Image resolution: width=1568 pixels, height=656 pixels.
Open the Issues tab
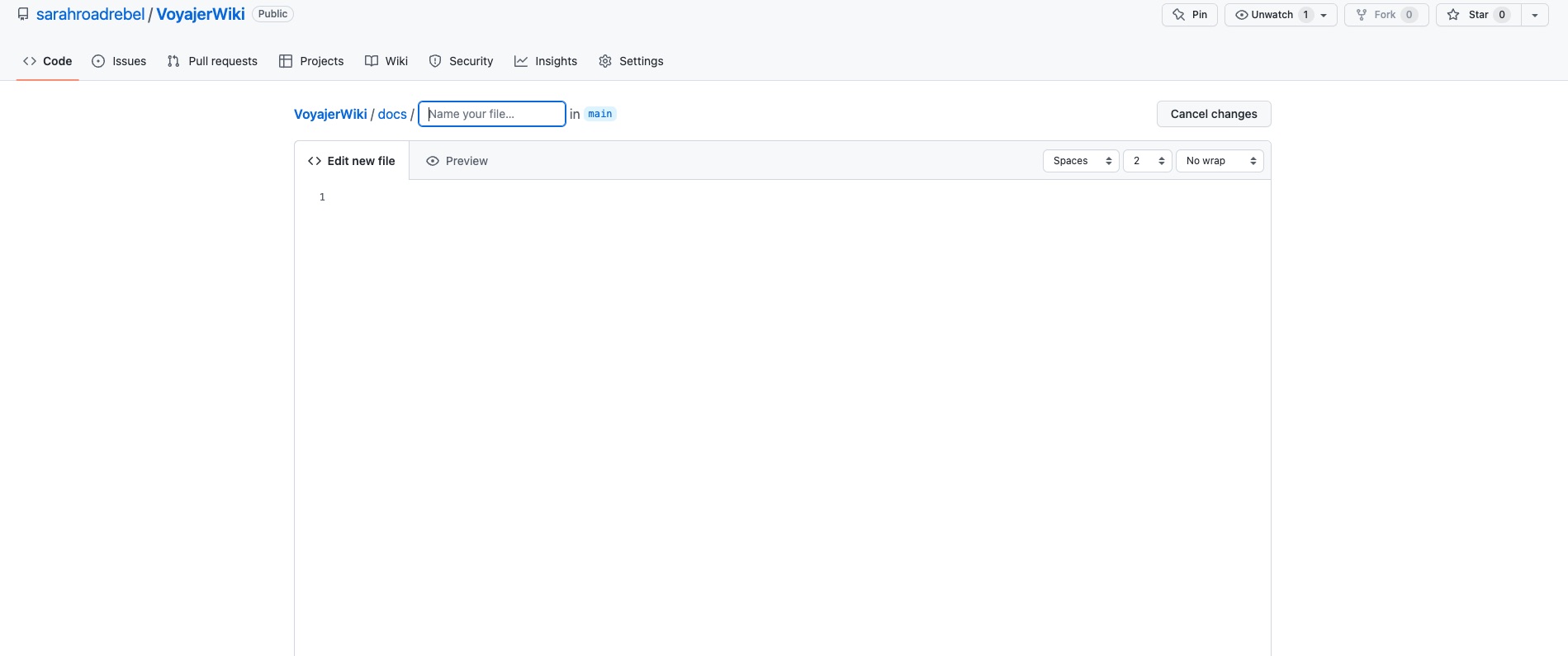119,61
